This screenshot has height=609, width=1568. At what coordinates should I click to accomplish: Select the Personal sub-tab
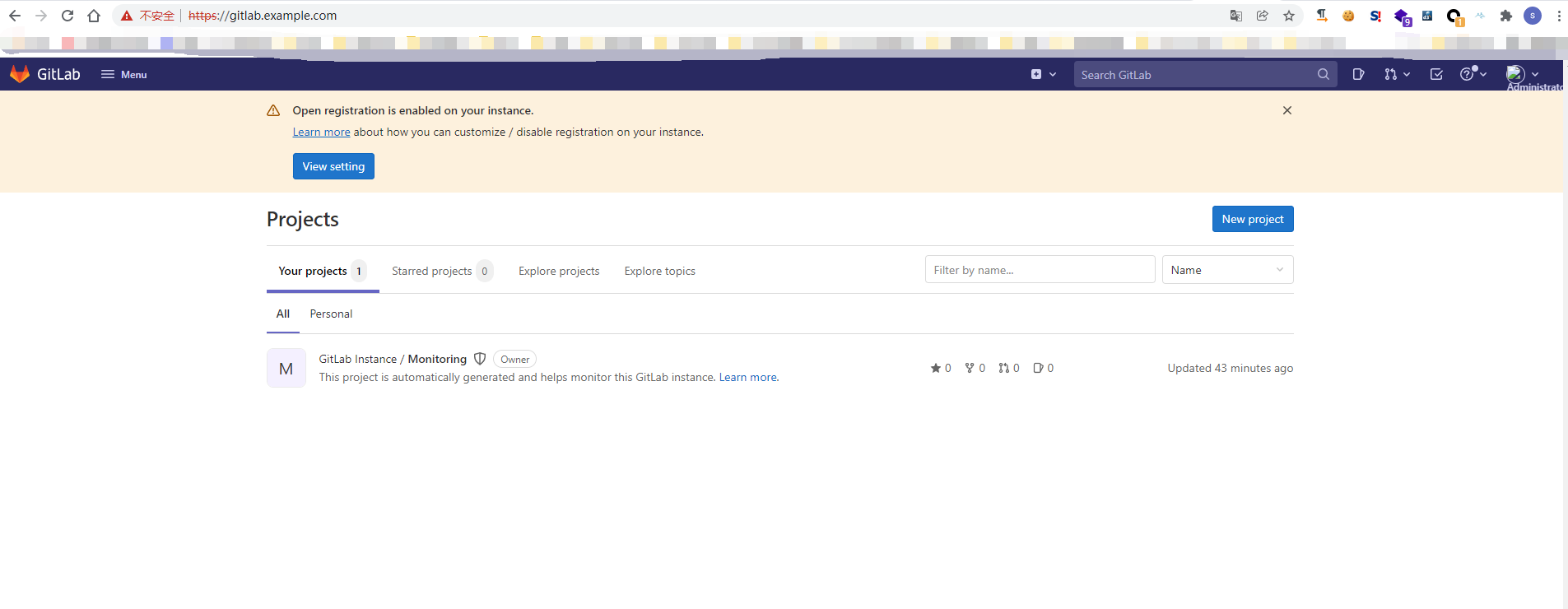click(331, 314)
